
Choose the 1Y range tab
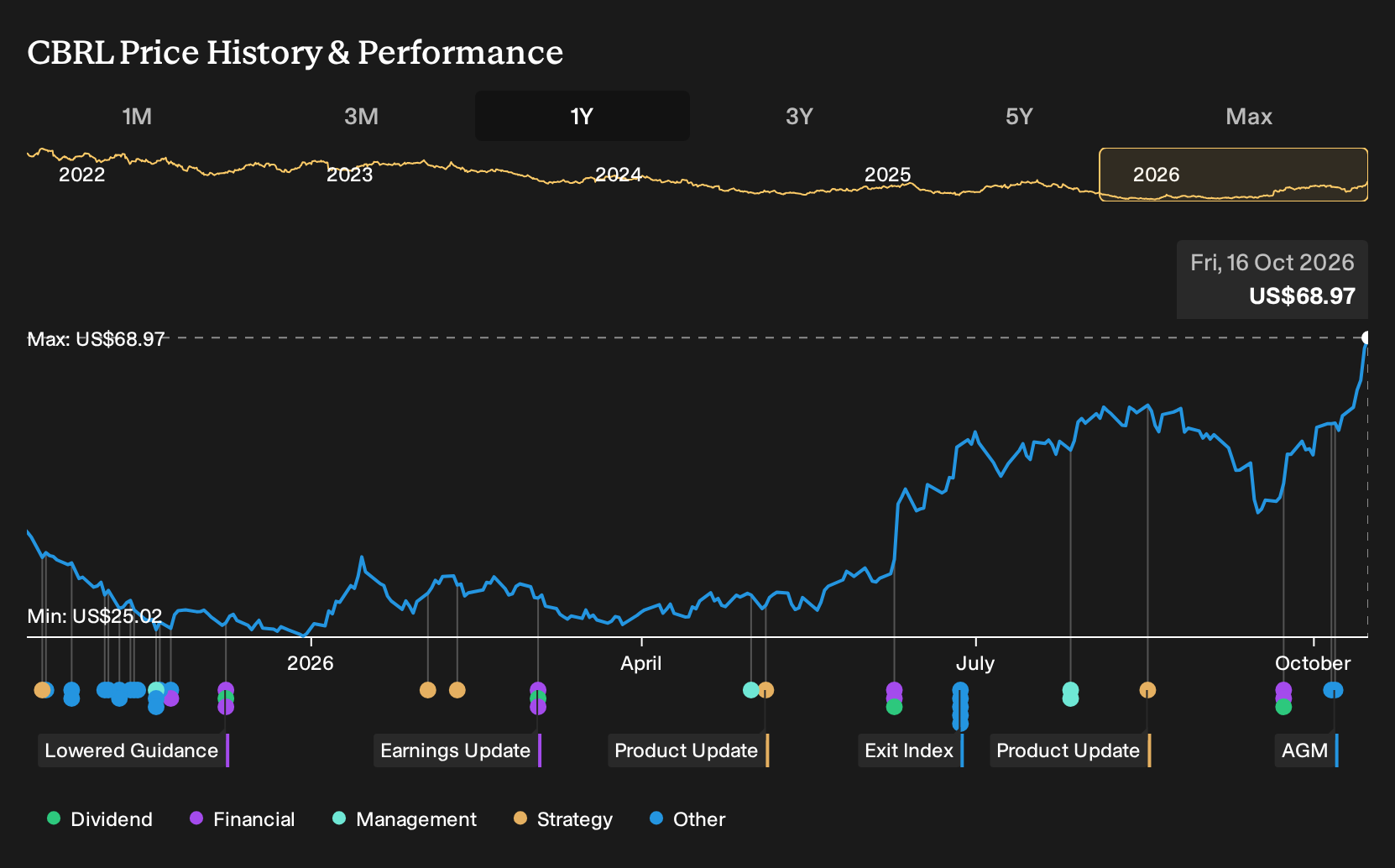click(x=583, y=116)
